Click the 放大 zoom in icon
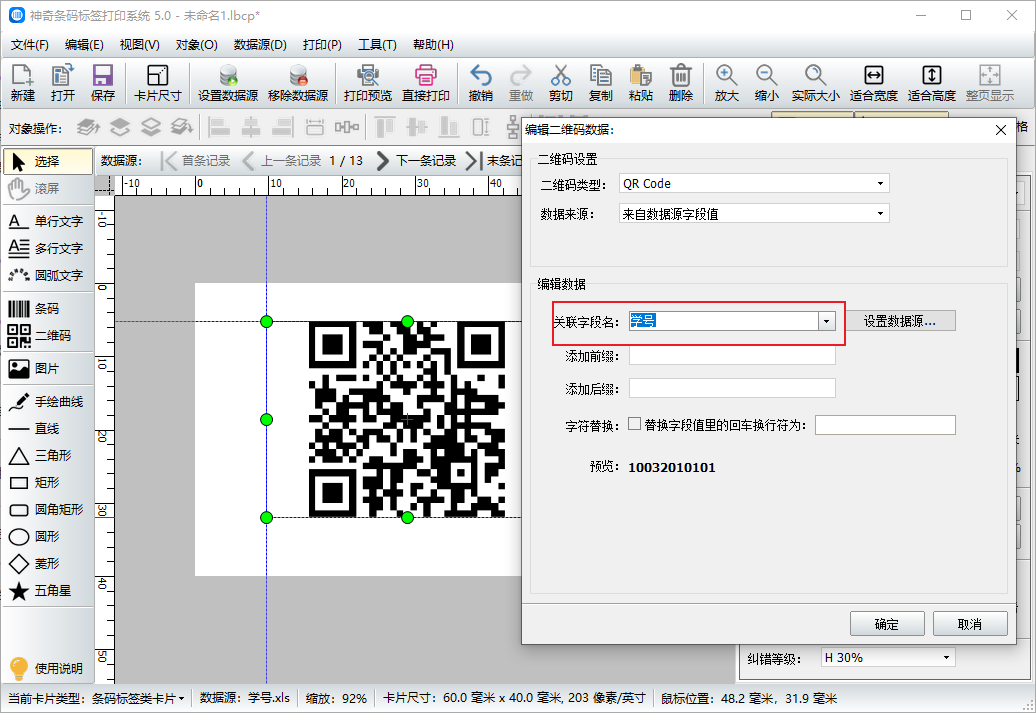 click(726, 82)
